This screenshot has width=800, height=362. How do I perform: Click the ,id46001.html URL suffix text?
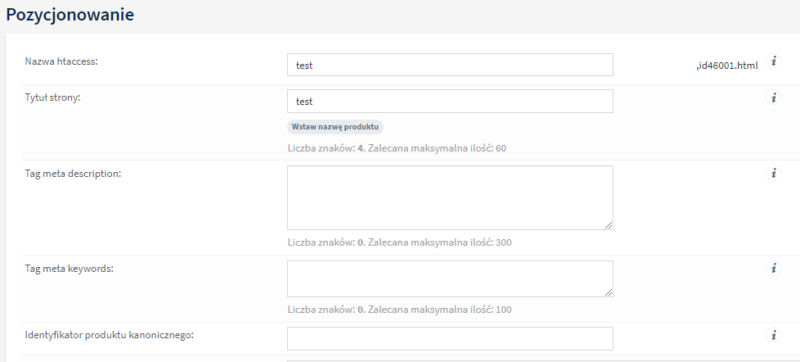727,65
